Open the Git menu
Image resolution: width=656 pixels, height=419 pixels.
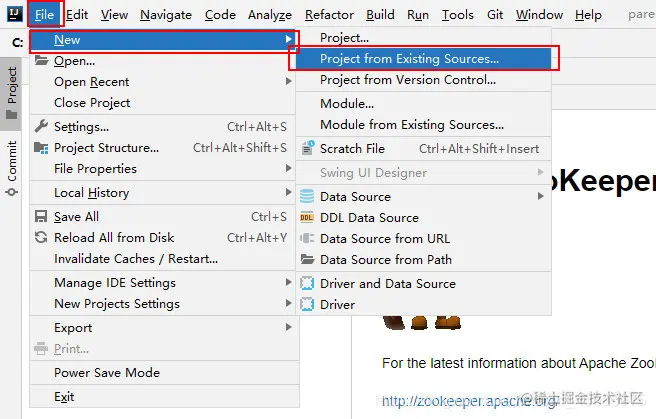[495, 15]
